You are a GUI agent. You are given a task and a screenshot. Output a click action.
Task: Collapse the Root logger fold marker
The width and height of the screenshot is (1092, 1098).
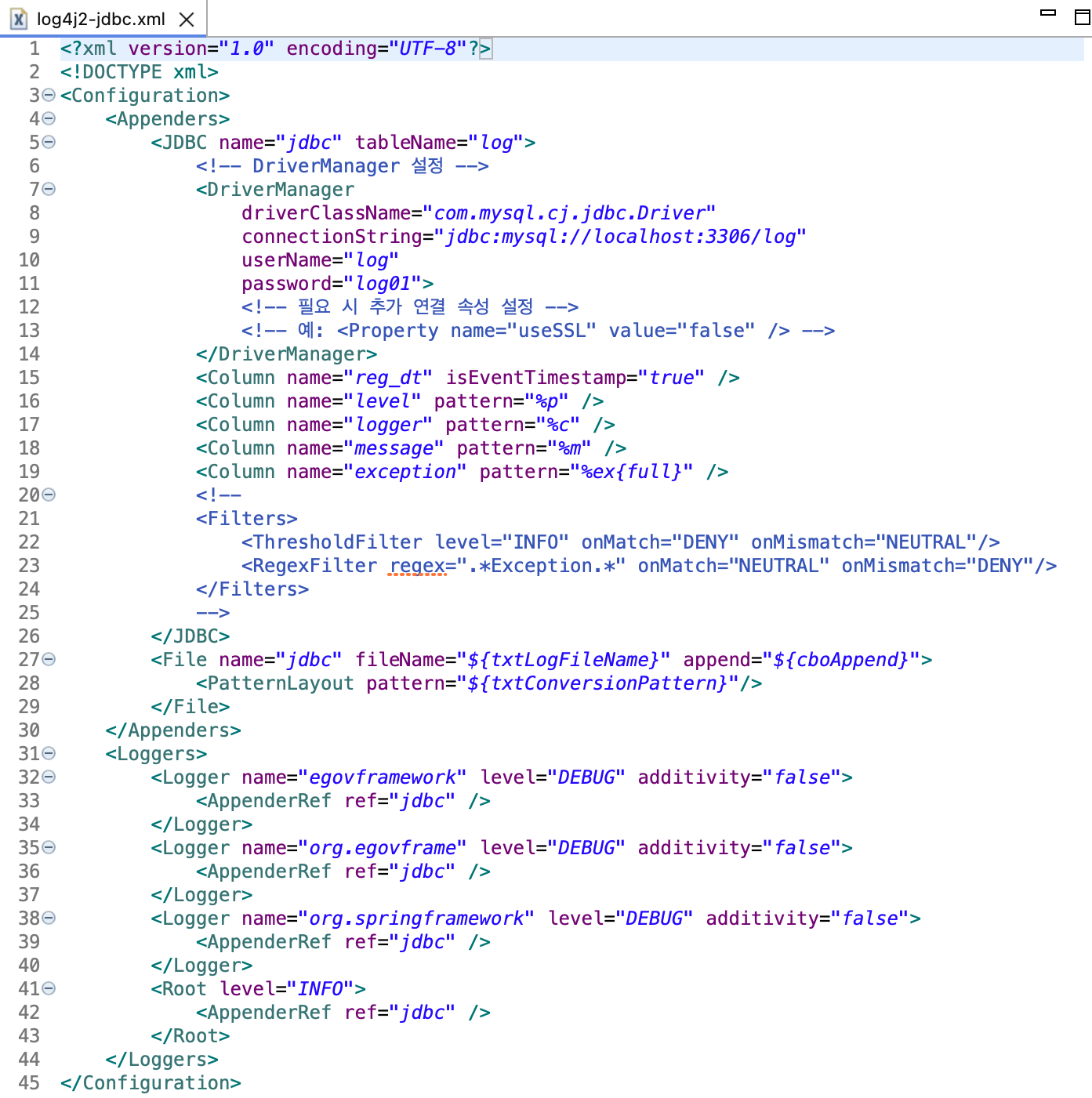(x=47, y=988)
